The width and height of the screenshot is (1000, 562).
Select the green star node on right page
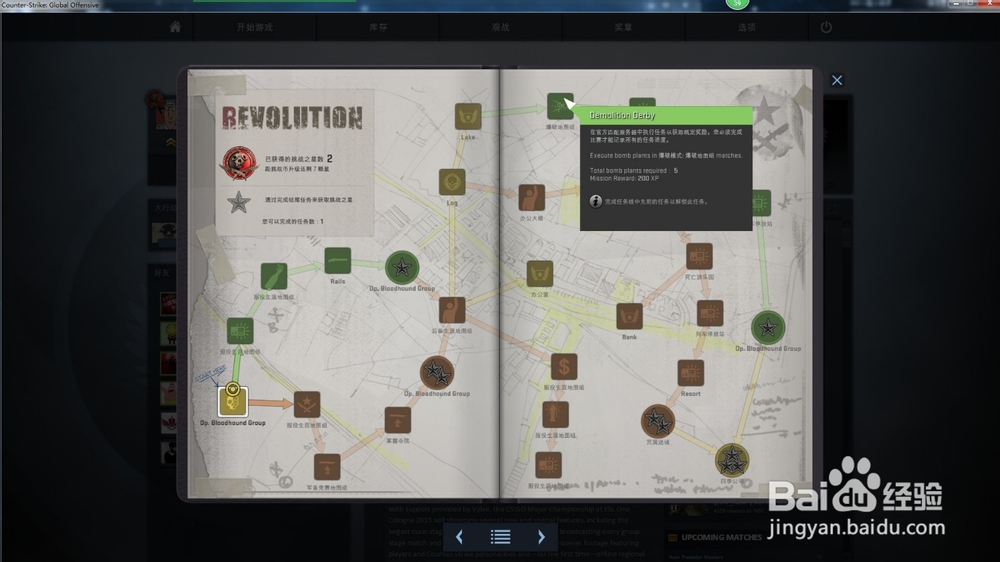click(x=768, y=328)
